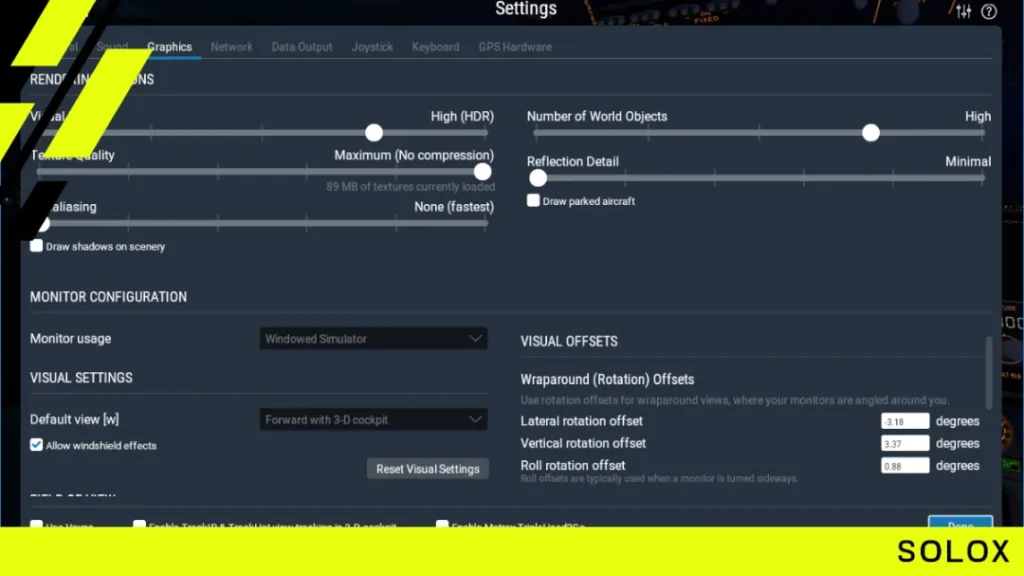This screenshot has width=1024, height=576.
Task: Click the Reflection Detail slider handle
Action: pyautogui.click(x=537, y=178)
